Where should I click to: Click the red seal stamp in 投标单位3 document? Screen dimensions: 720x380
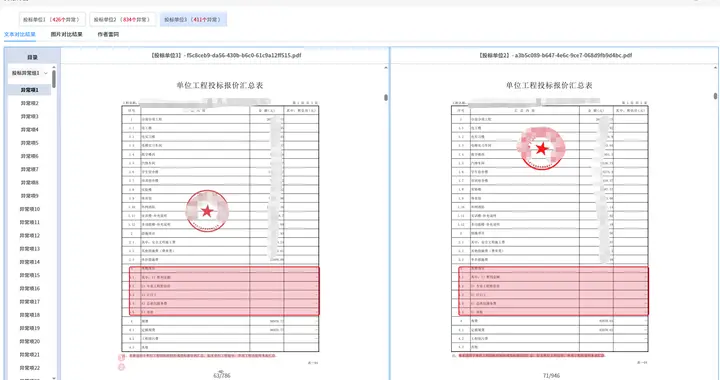(x=207, y=211)
